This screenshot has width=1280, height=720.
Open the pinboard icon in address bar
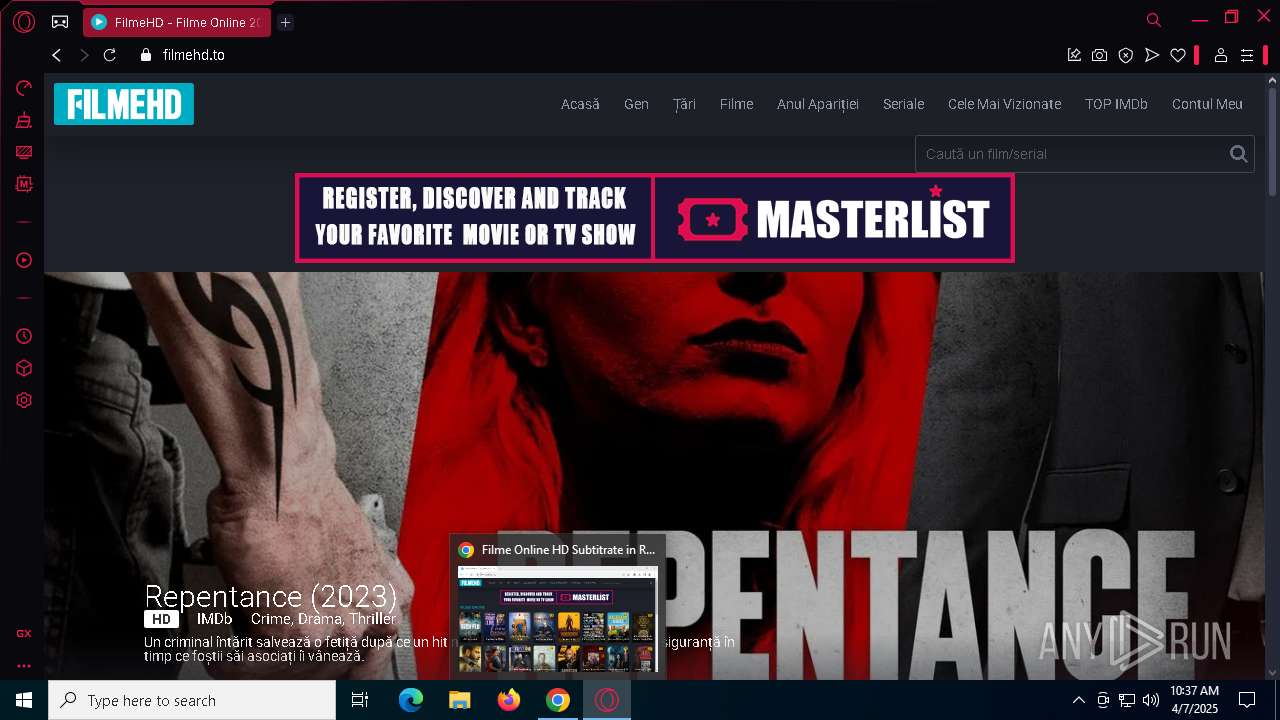[x=1074, y=55]
